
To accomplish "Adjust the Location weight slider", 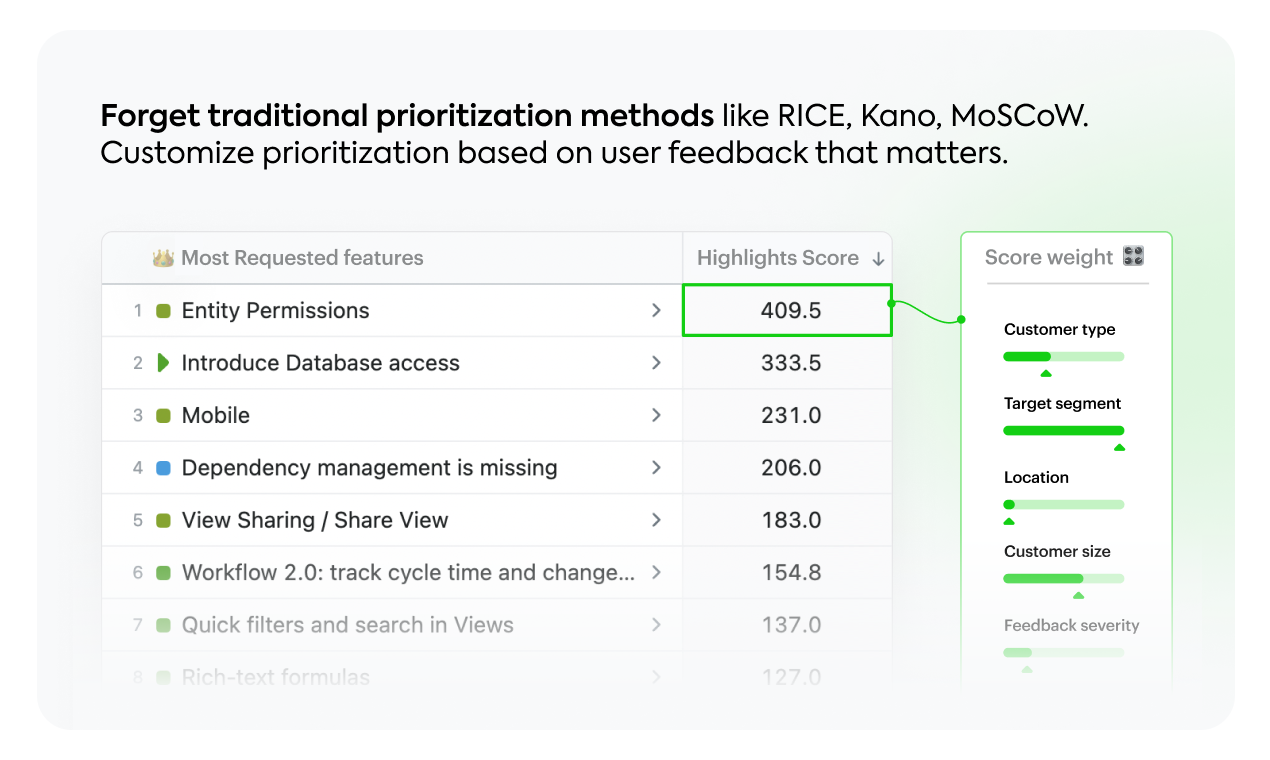I will [x=1064, y=505].
